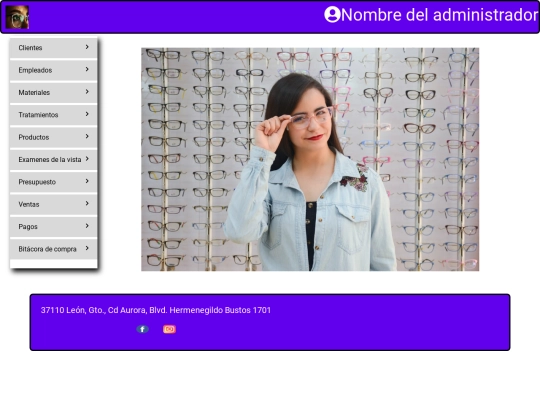This screenshot has width=540, height=405.
Task: Click the optician logo image in header
Action: tap(17, 17)
